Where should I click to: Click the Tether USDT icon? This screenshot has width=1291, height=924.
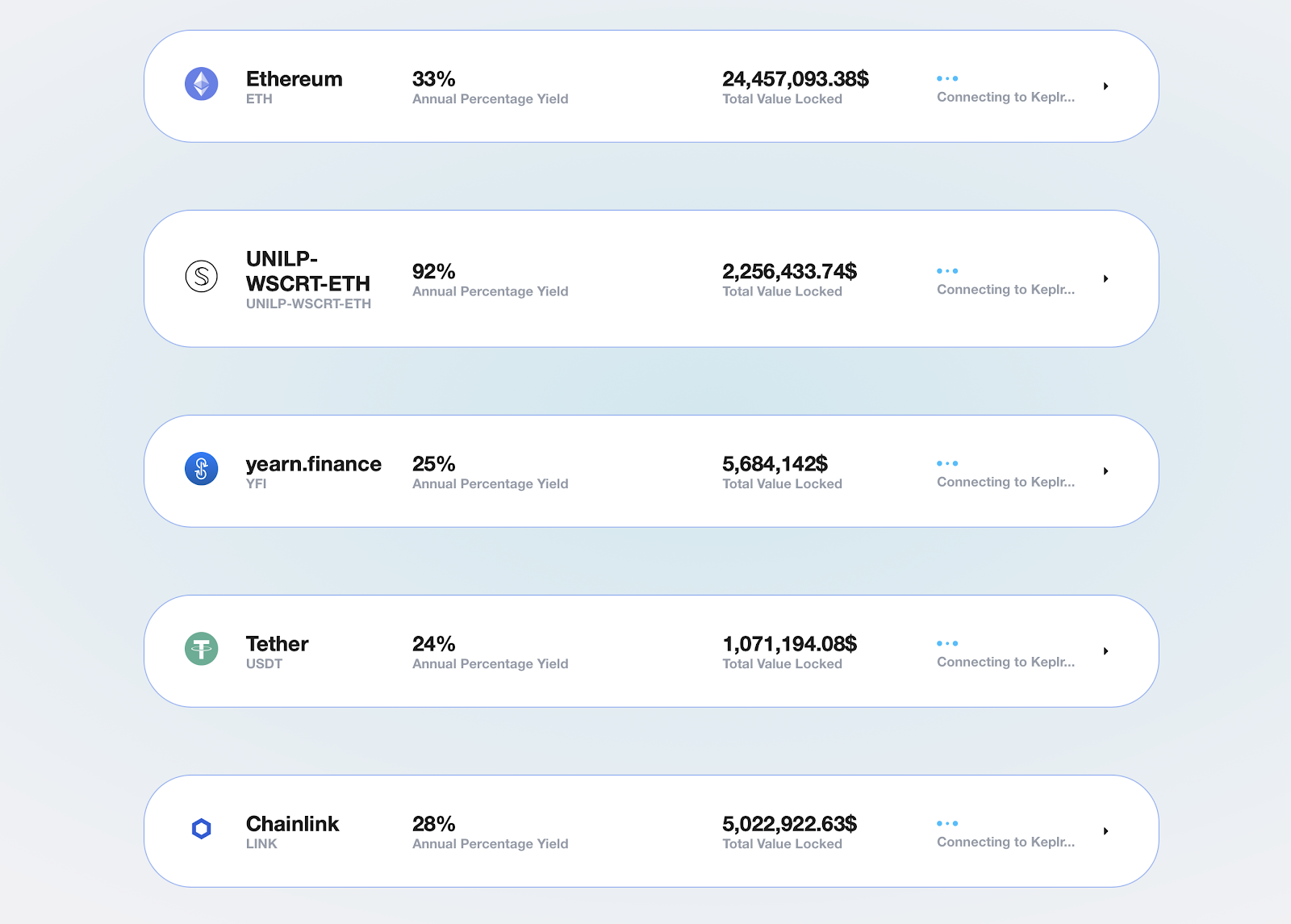(202, 649)
